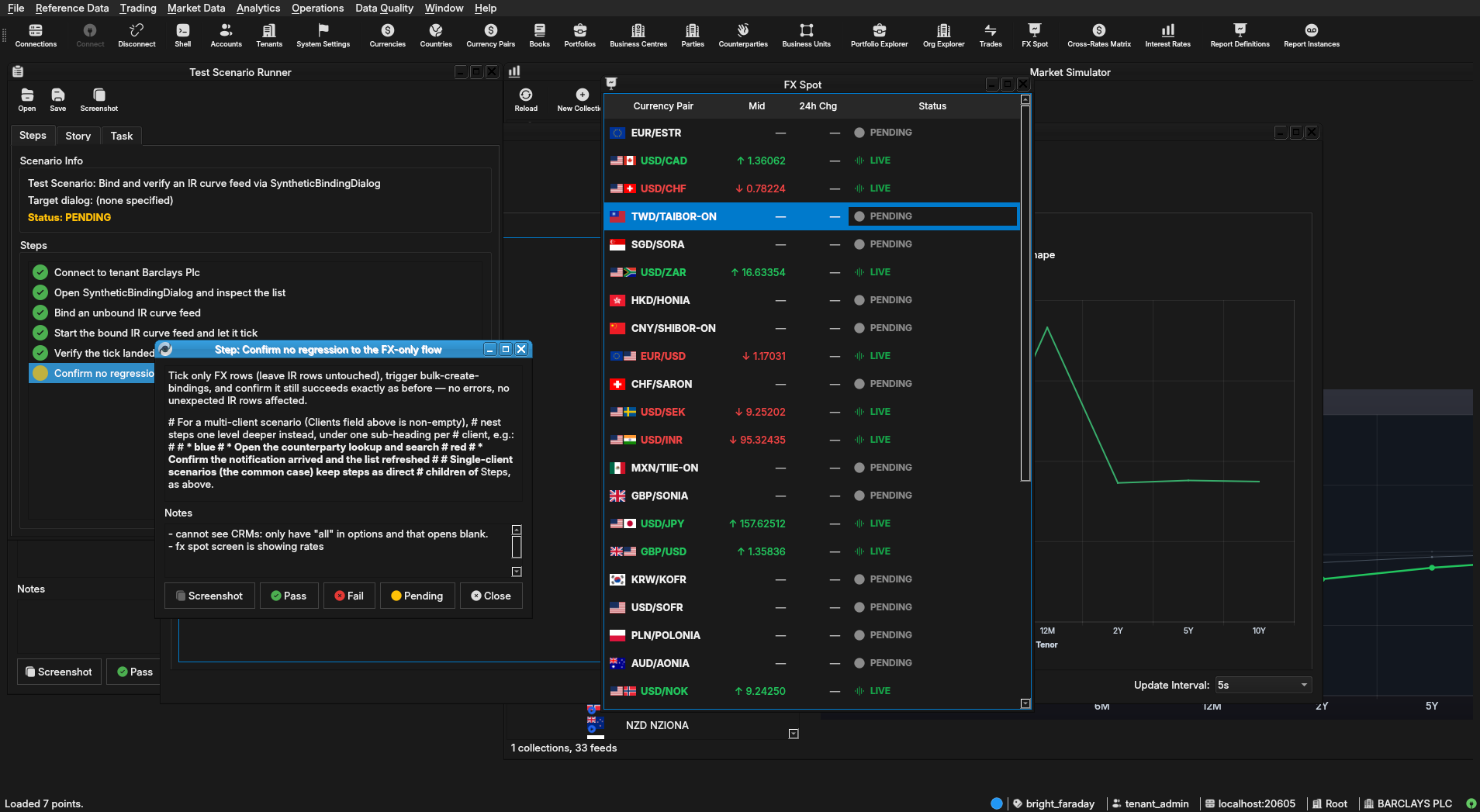Open the Trades toolbar icon

[991, 36]
